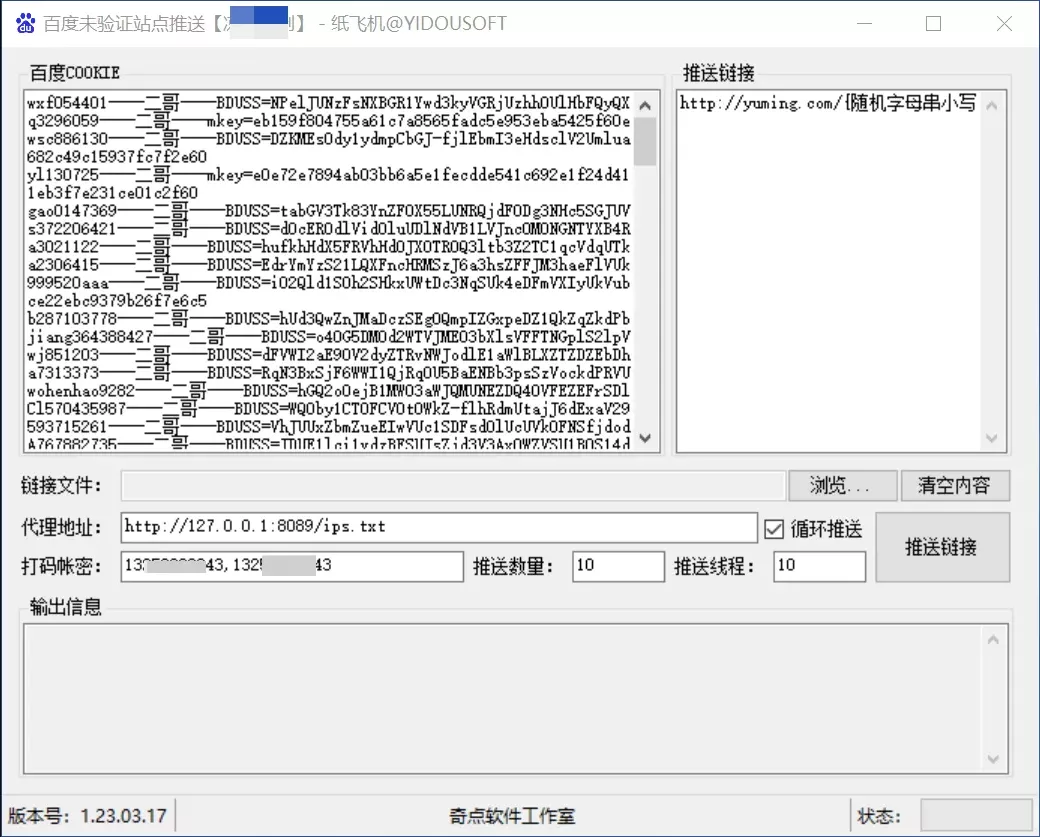The image size is (1040, 837).
Task: Maximize the window
Action: [933, 24]
